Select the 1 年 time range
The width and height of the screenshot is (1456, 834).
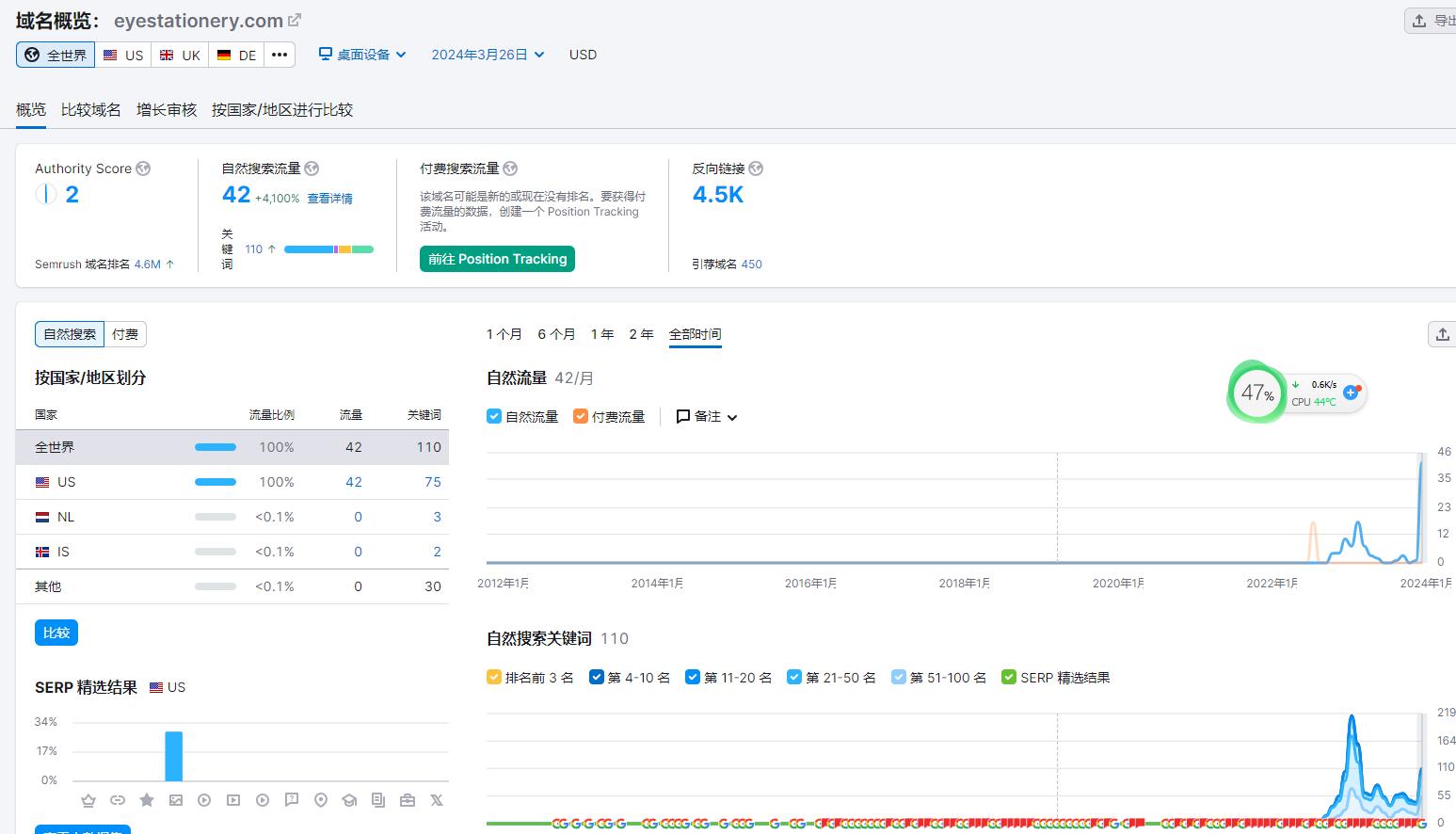click(x=602, y=334)
